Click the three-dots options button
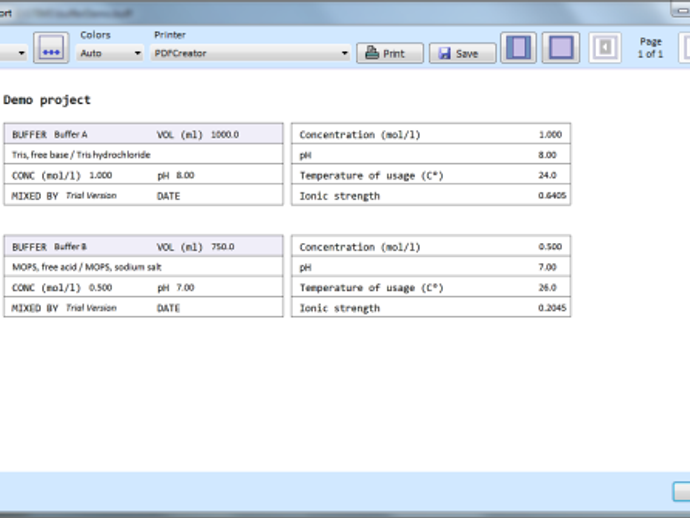This screenshot has width=690, height=518. (51, 48)
